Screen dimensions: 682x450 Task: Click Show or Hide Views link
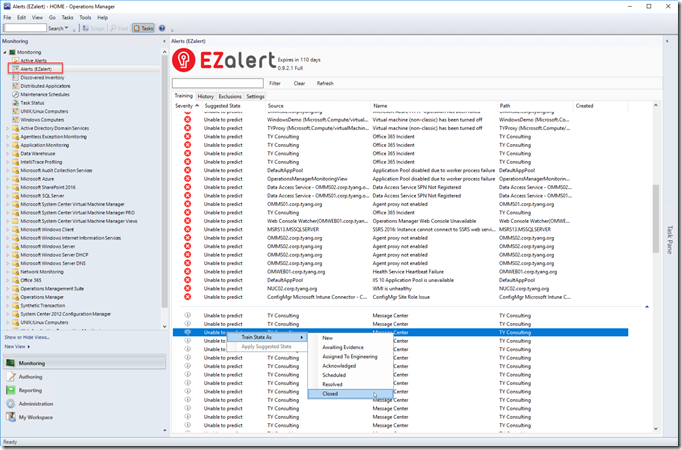point(27,337)
